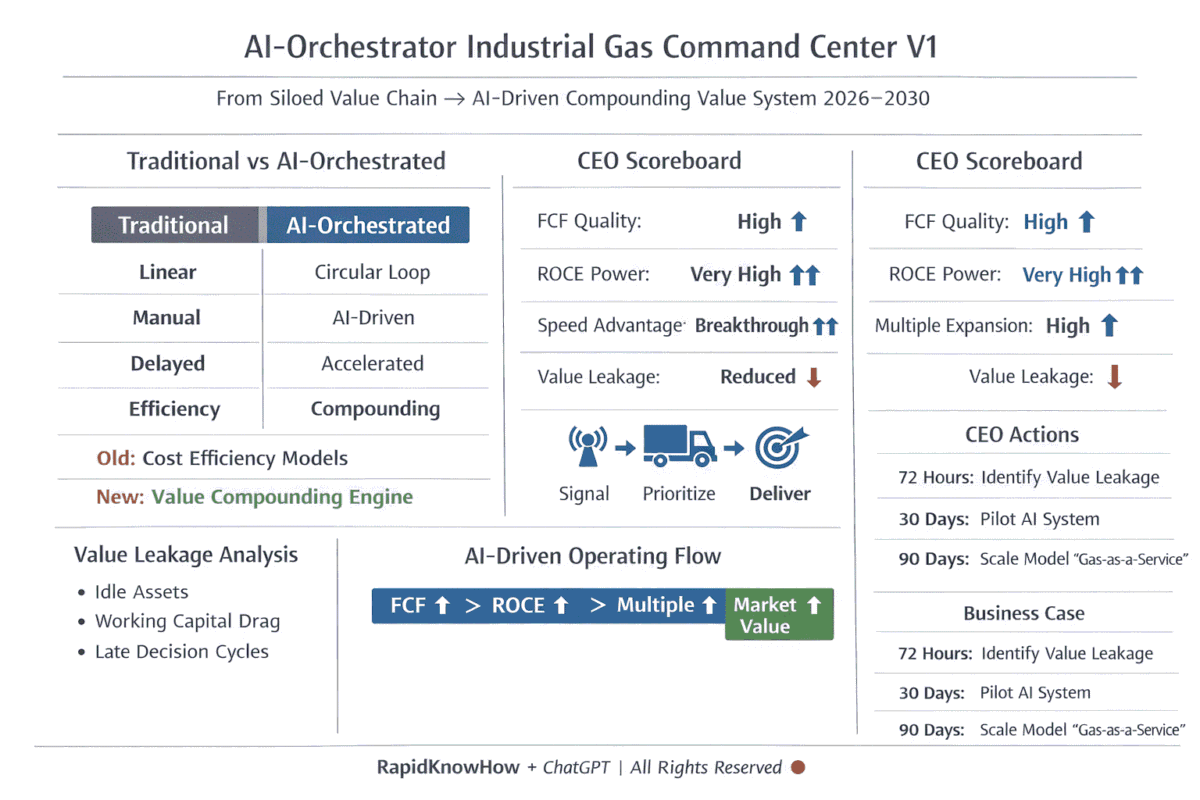Screen dimensions: 1200x800
Task: Click the Late Decision Cycles bullet item
Action: click(x=181, y=652)
